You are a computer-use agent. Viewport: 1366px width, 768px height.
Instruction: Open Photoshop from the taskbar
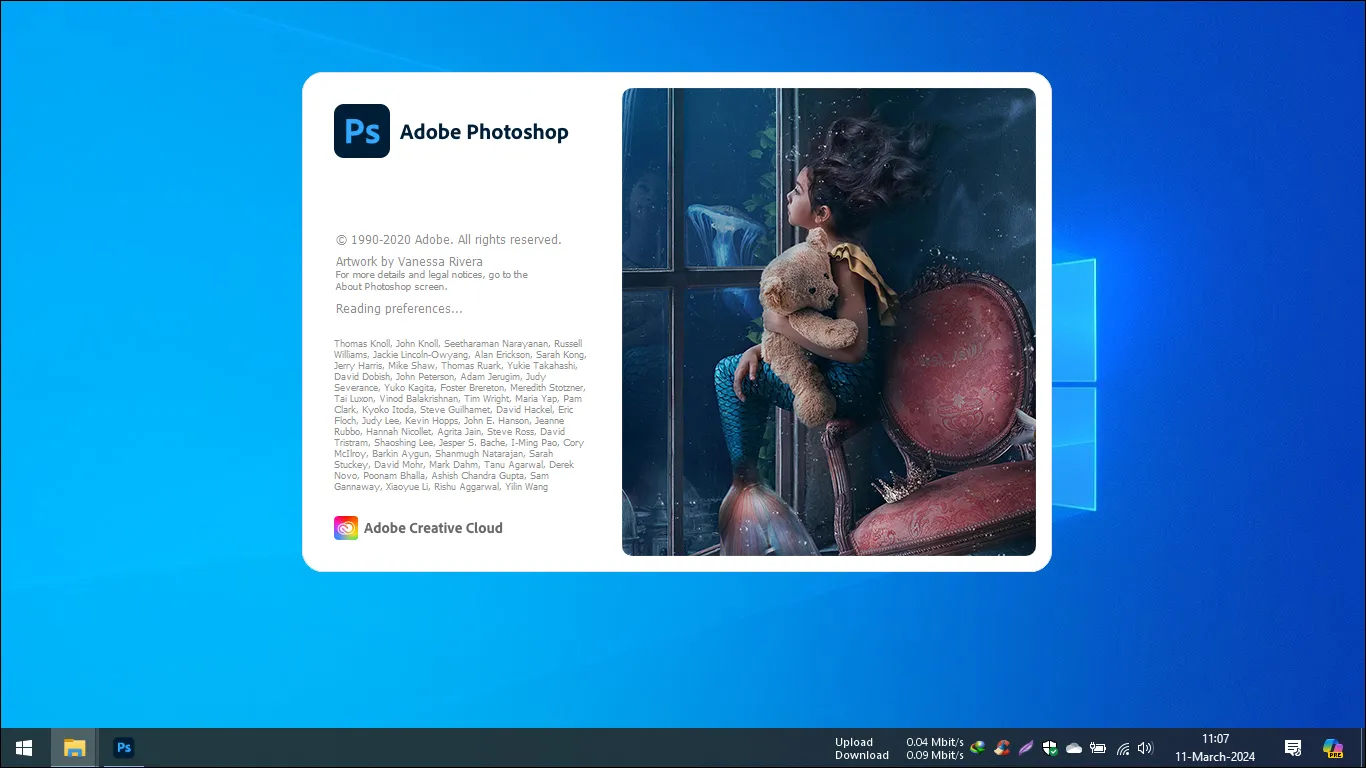[124, 747]
